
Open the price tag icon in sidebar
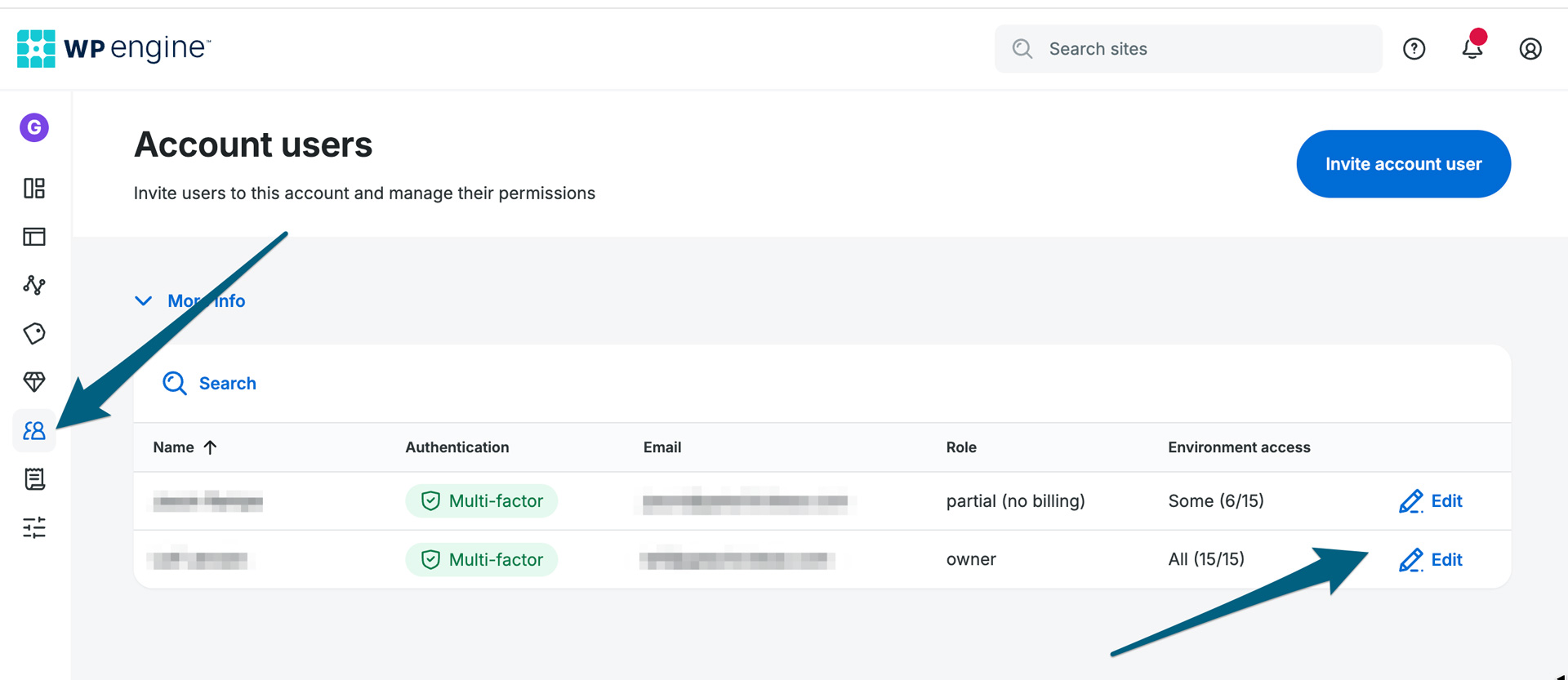(34, 334)
